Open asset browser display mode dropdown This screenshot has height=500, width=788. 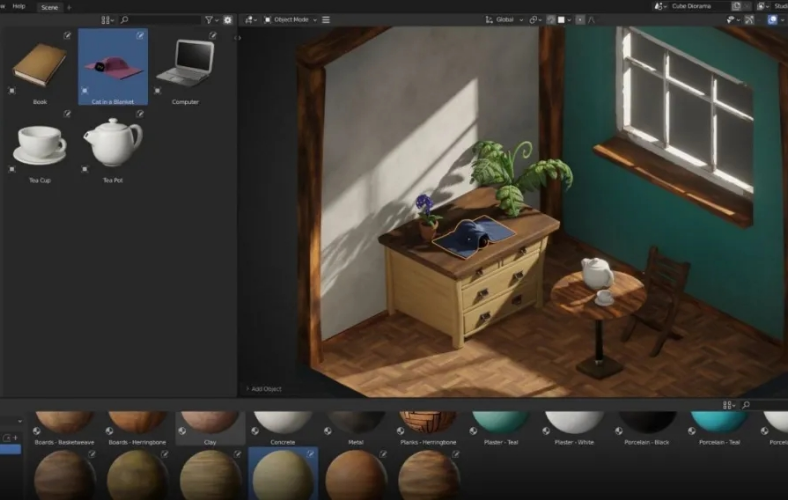pos(108,20)
